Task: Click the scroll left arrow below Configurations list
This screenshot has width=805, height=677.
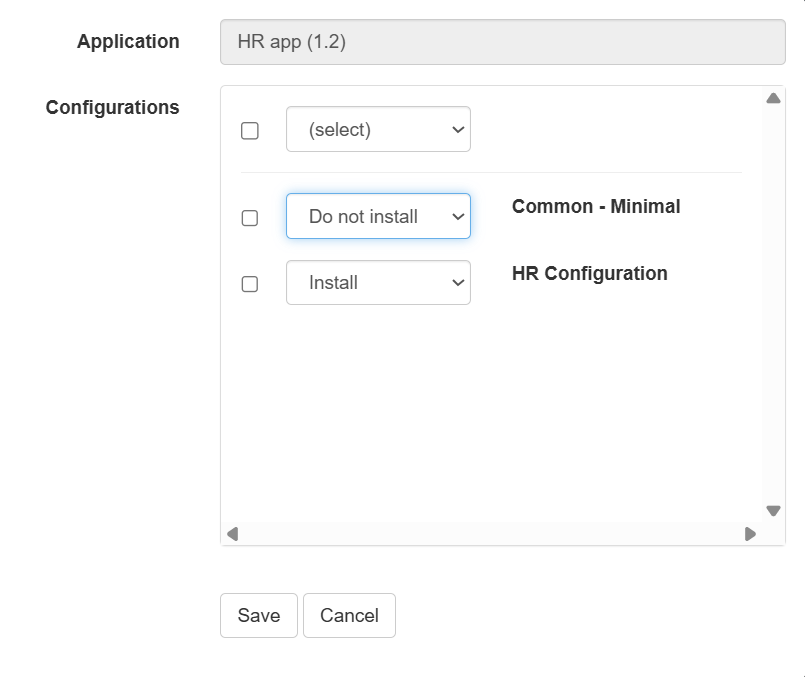Action: tap(233, 534)
